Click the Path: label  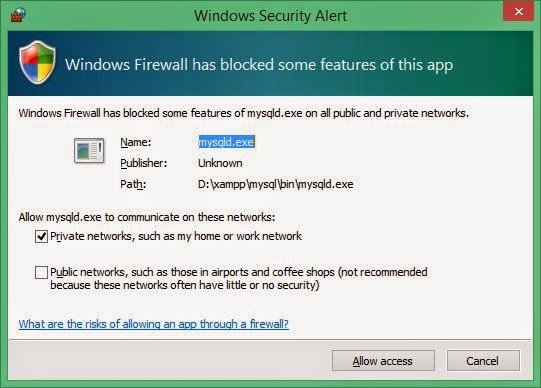133,184
